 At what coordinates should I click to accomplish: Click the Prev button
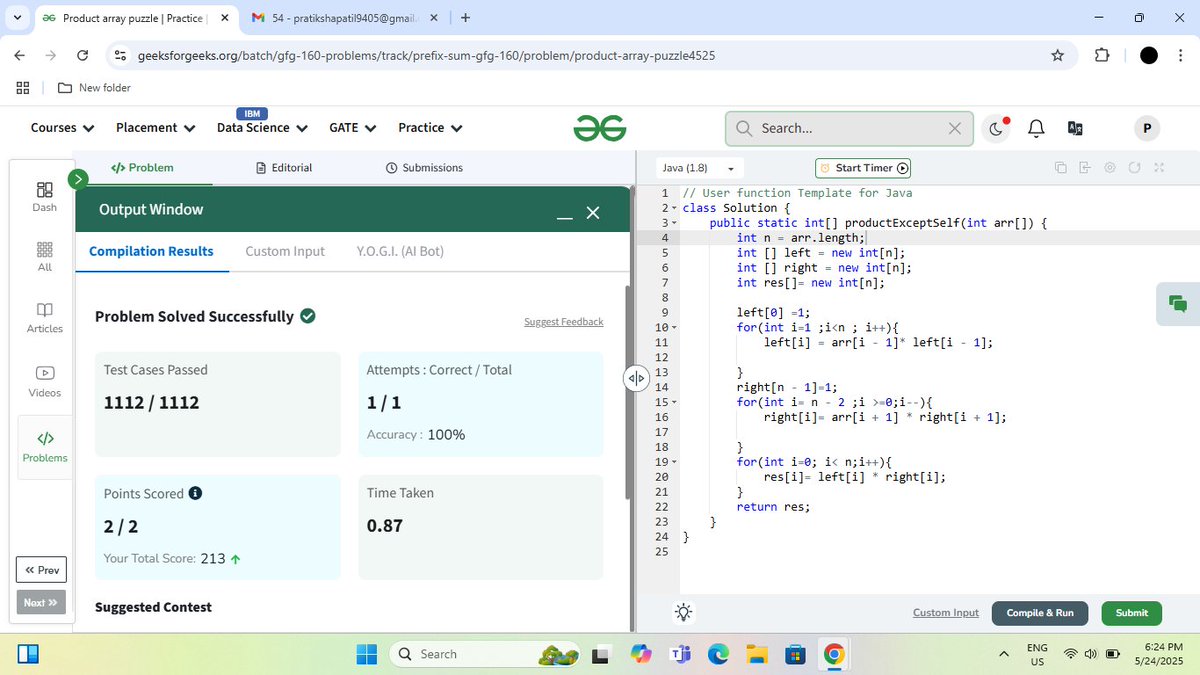[42, 570]
